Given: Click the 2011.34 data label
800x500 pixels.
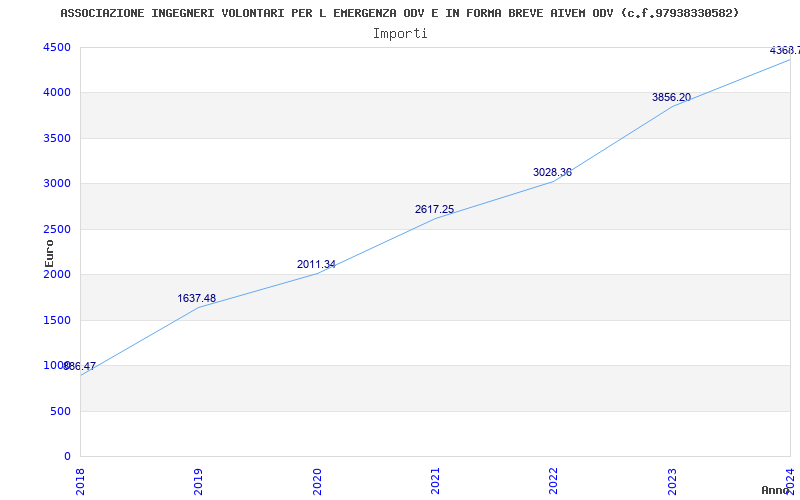Looking at the screenshot, I should pyautogui.click(x=316, y=264).
